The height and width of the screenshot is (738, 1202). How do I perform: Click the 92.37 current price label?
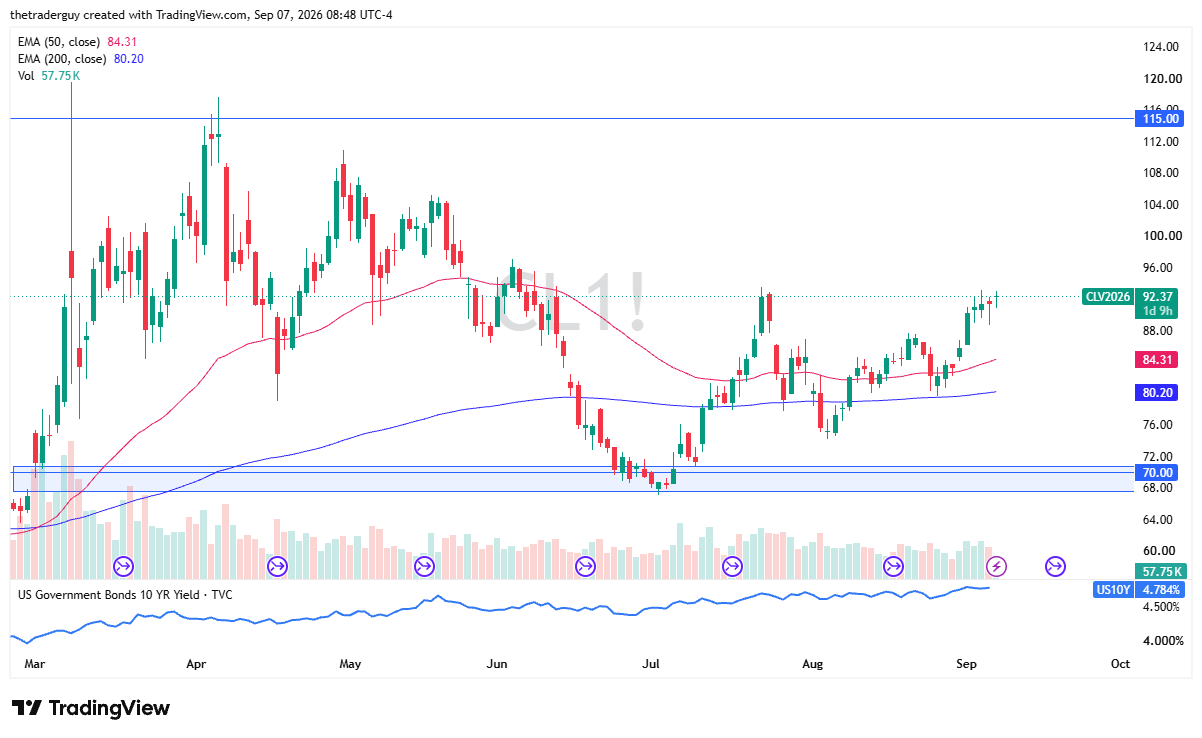[1158, 296]
